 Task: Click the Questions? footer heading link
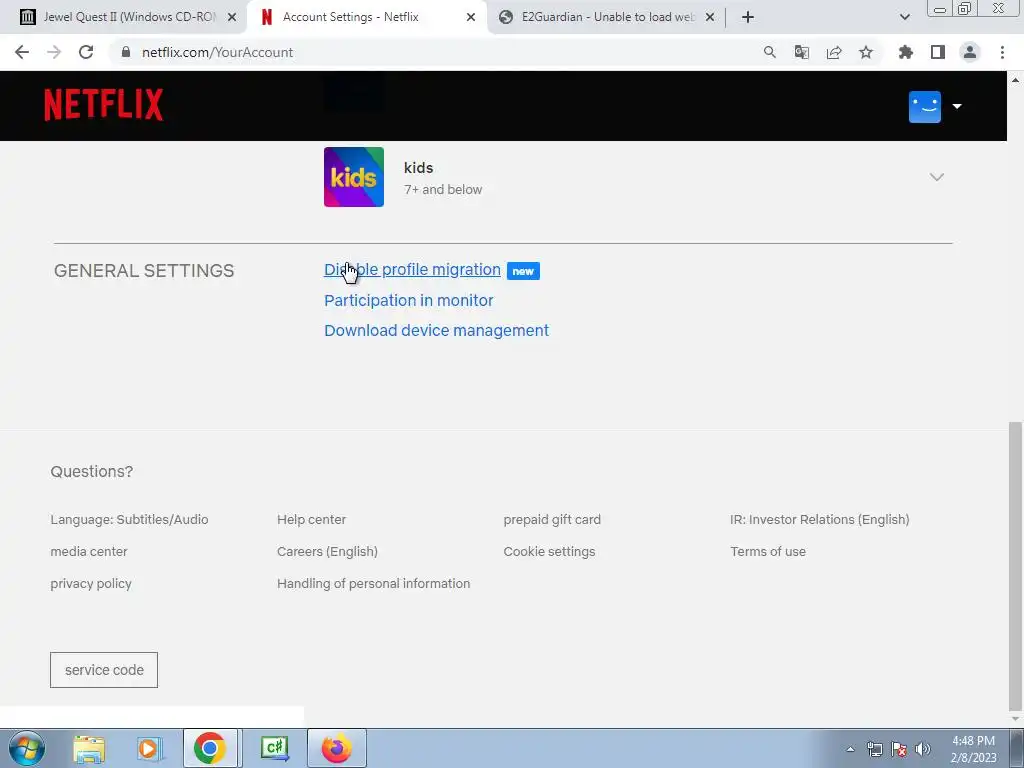click(x=91, y=472)
